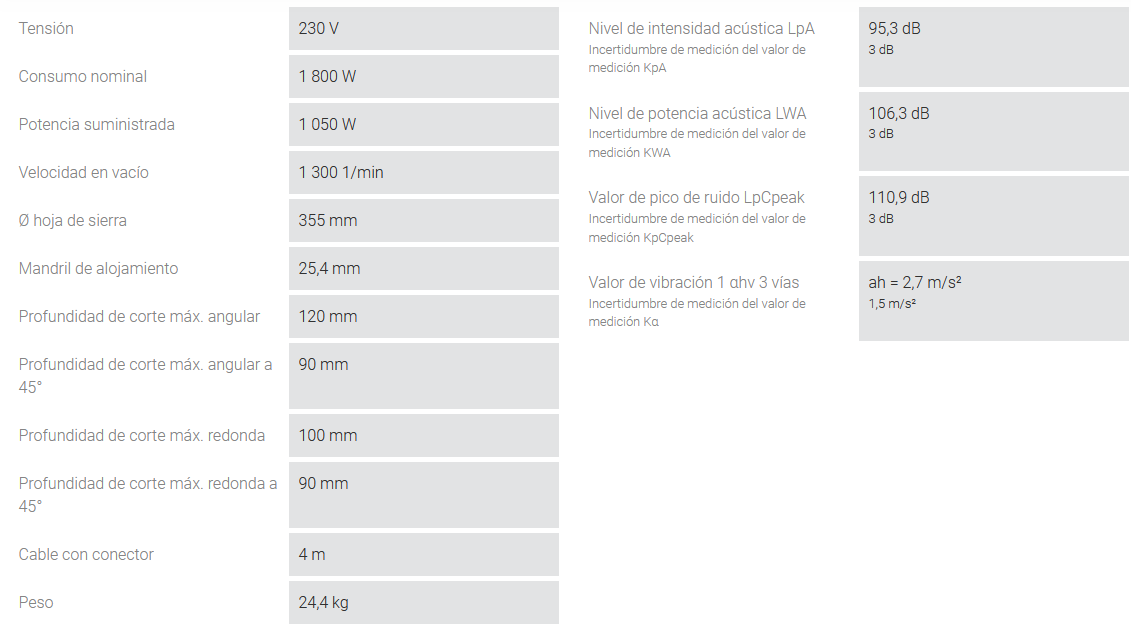Click the Cable con conector label
Image resolution: width=1131 pixels, height=633 pixels.
coord(86,555)
